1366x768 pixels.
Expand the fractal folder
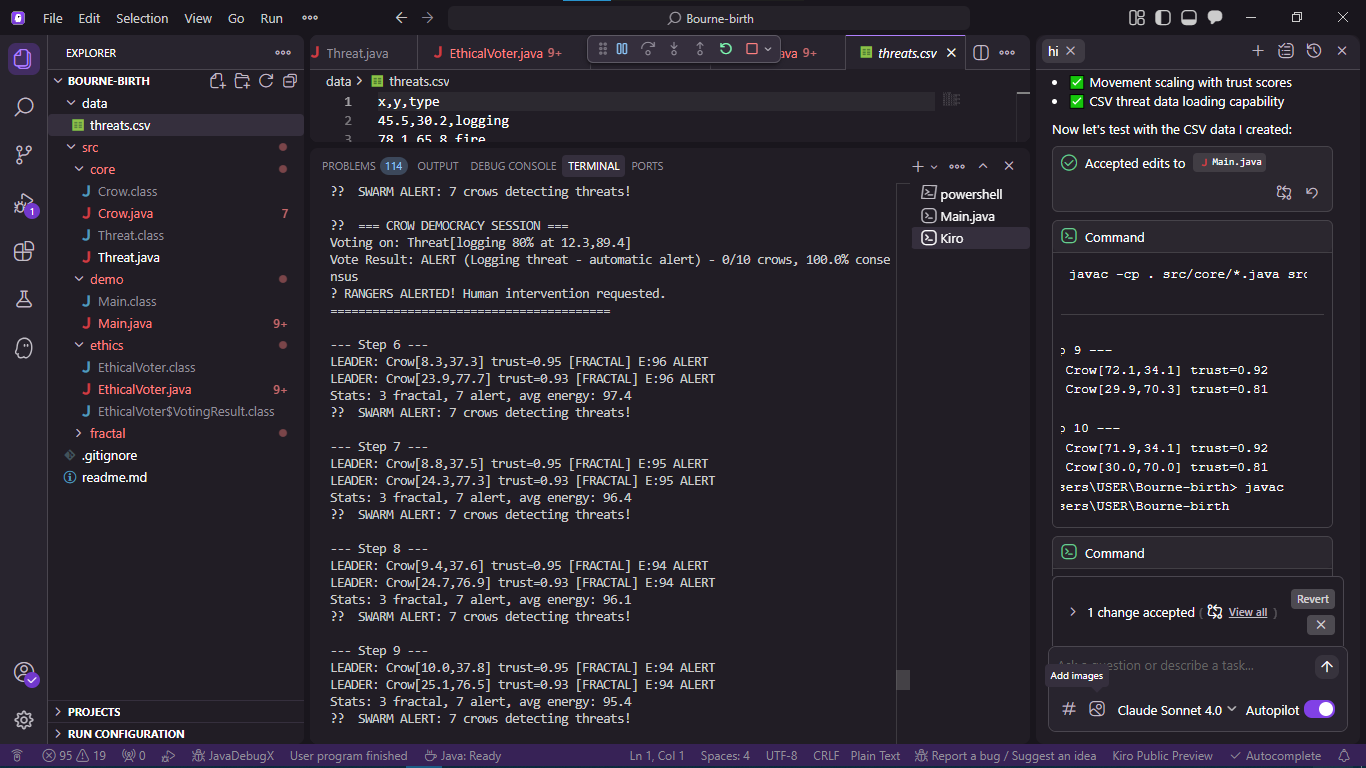pos(107,433)
